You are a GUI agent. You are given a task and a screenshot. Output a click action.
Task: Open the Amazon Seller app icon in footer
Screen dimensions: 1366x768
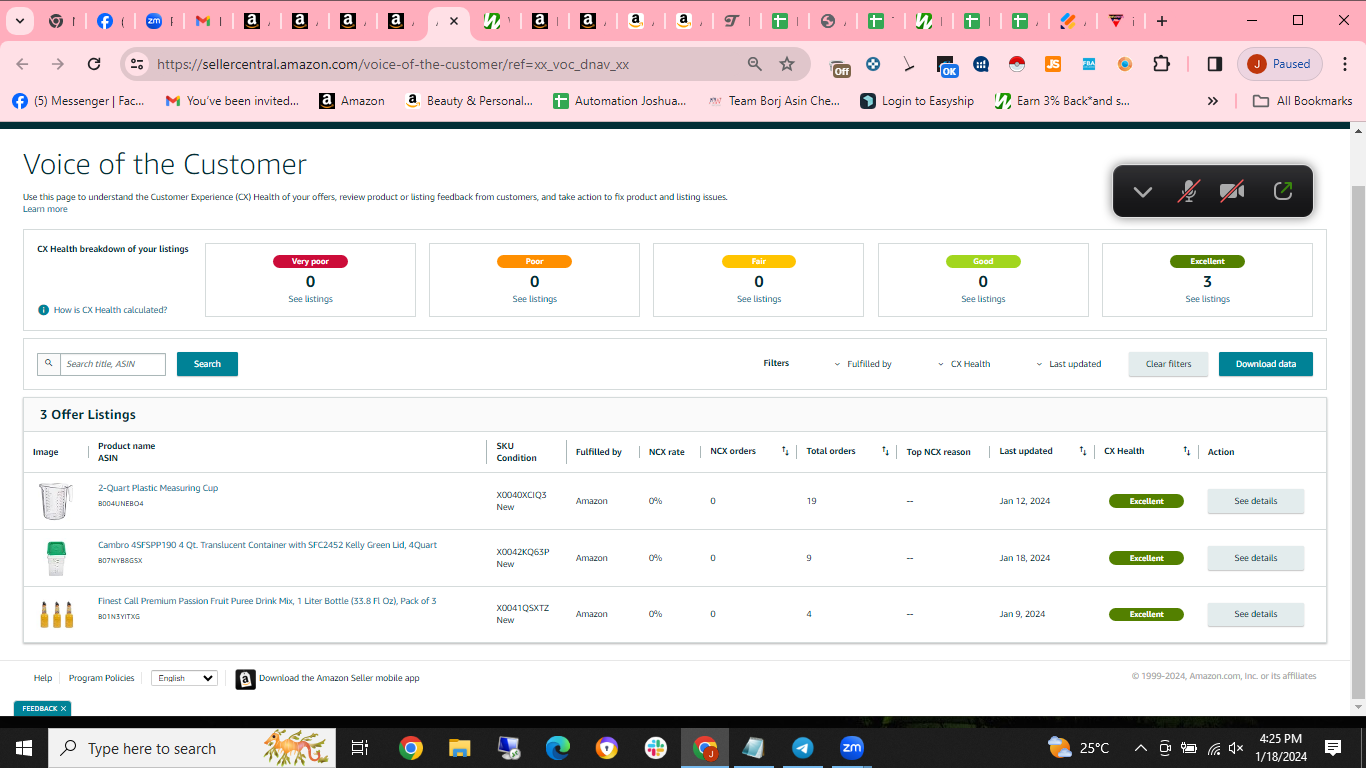pos(245,679)
